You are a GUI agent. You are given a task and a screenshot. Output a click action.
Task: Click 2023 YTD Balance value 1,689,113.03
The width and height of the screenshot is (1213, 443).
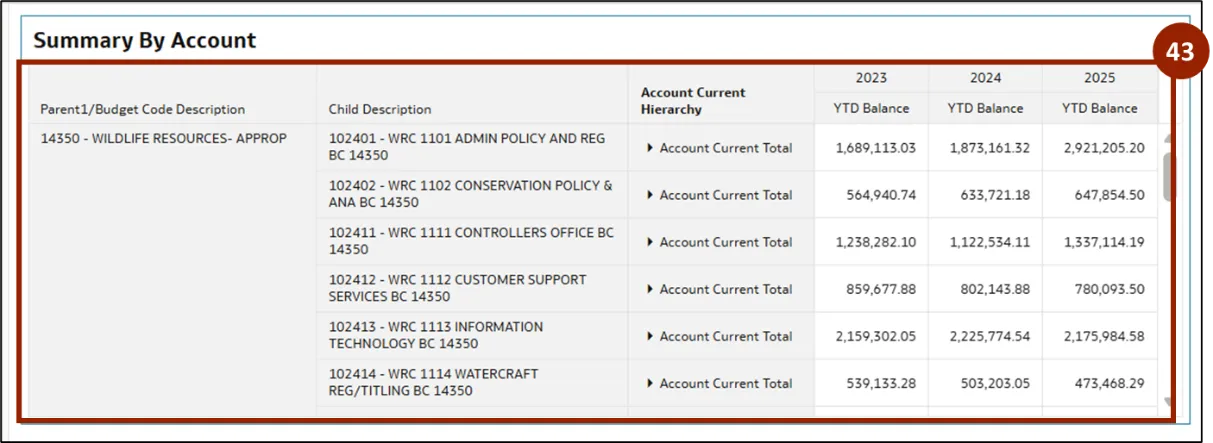pos(876,148)
